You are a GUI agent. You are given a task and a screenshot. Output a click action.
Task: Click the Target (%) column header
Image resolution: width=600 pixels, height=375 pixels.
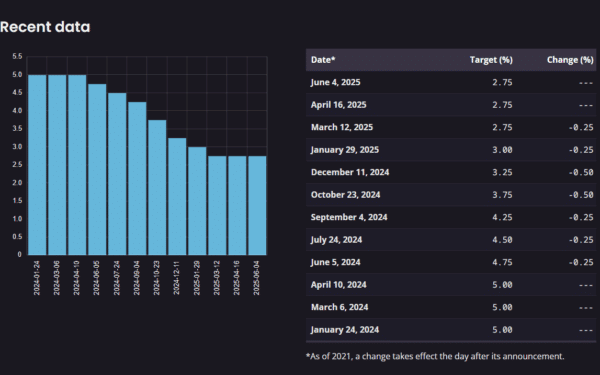[491, 60]
